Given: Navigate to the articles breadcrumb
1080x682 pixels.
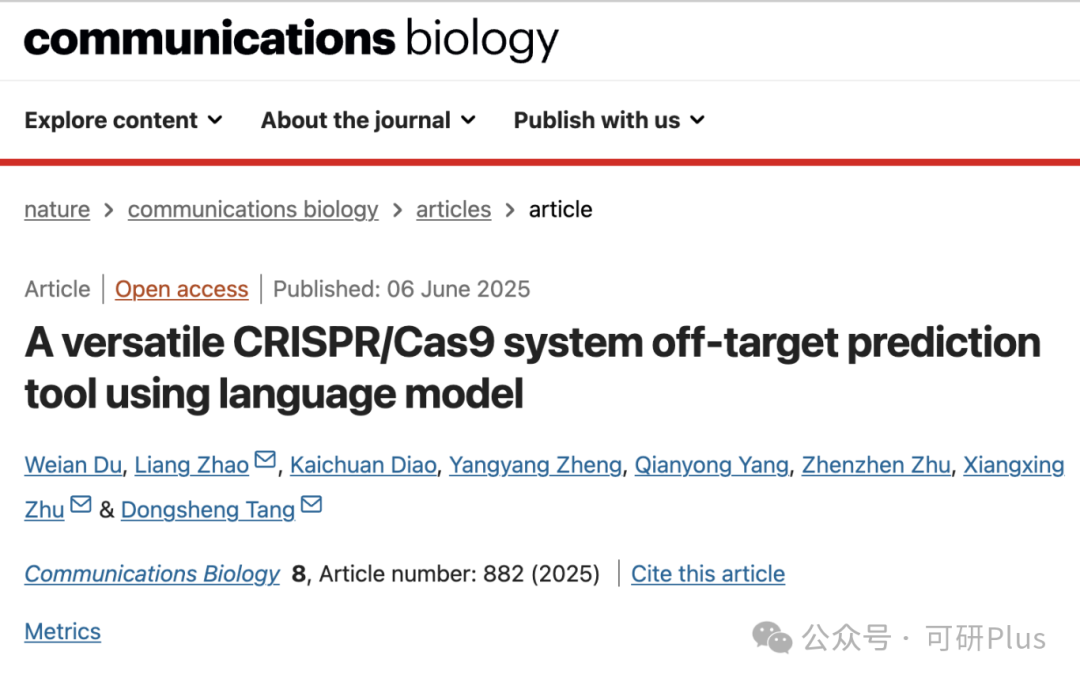Looking at the screenshot, I should click(453, 209).
